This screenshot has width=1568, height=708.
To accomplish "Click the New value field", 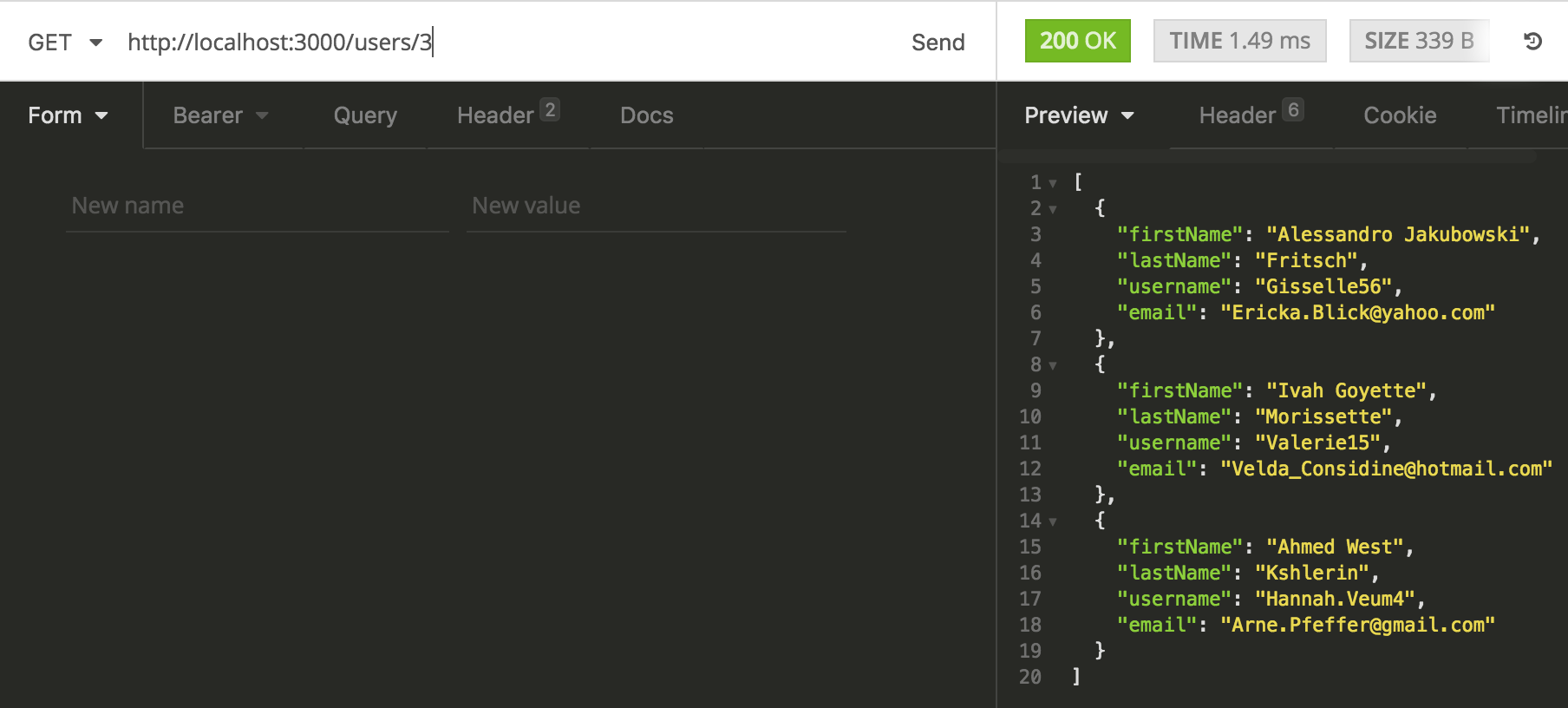I will pos(656,206).
